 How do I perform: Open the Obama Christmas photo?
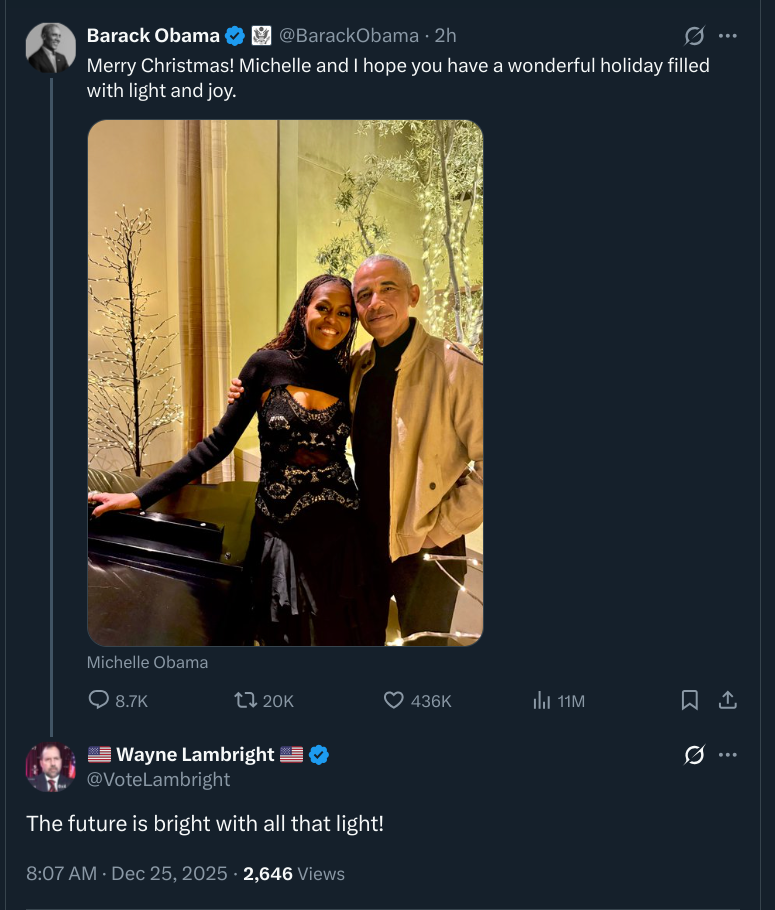(x=285, y=383)
